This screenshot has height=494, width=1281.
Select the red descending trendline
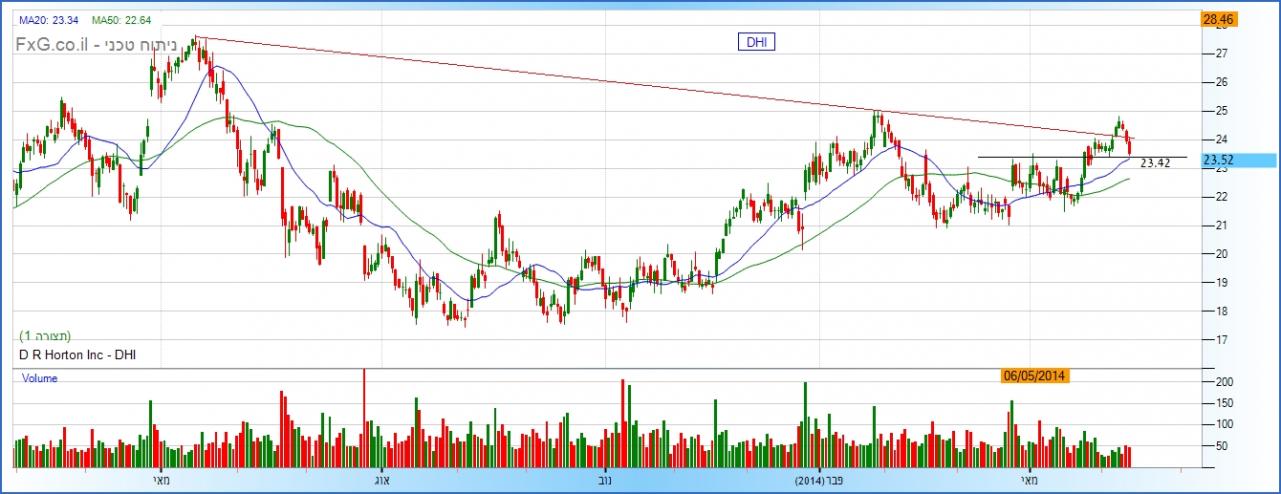[600, 83]
